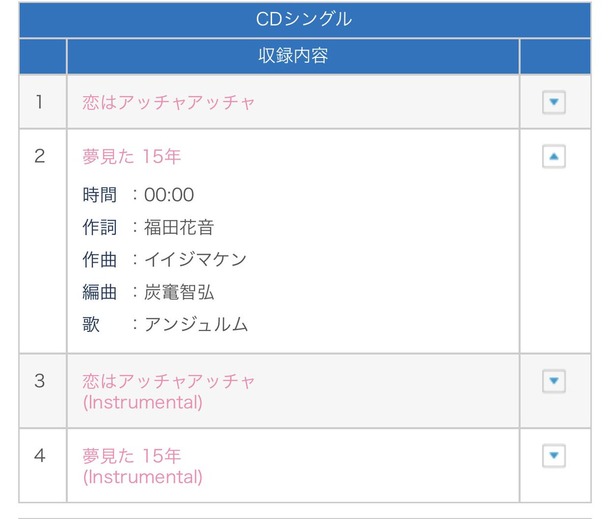This screenshot has width=610, height=519.
Task: Click the artist name アンジュルム
Action: (196, 324)
